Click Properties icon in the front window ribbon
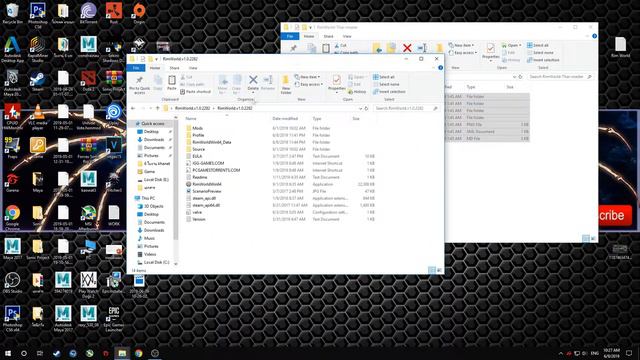This screenshot has width=640, height=360. [336, 80]
